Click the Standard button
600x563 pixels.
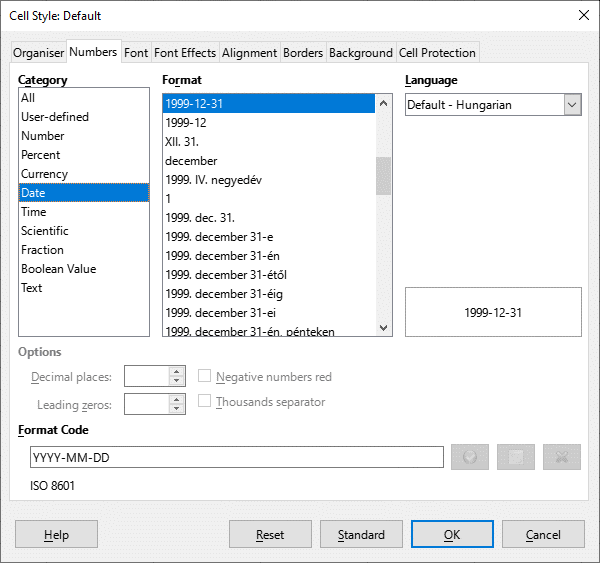tap(360, 534)
